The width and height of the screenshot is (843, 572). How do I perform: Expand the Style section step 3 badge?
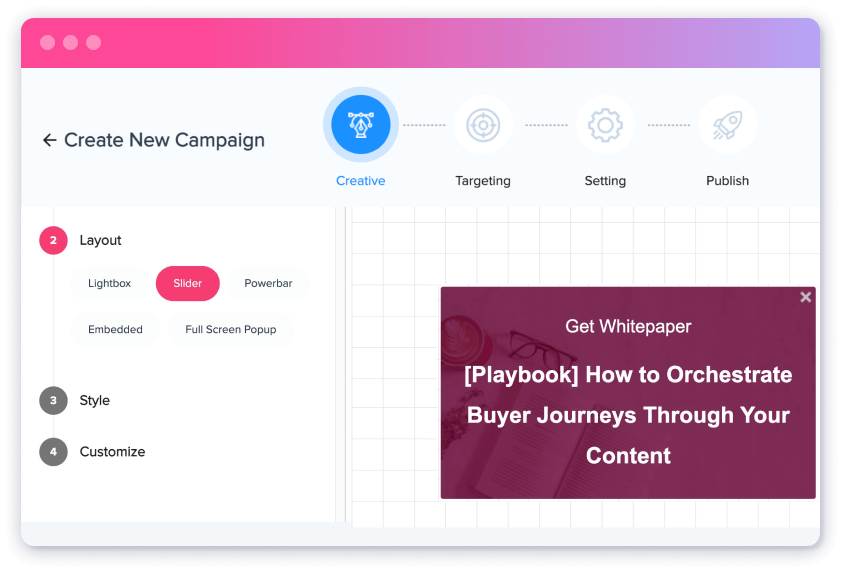pyautogui.click(x=53, y=401)
